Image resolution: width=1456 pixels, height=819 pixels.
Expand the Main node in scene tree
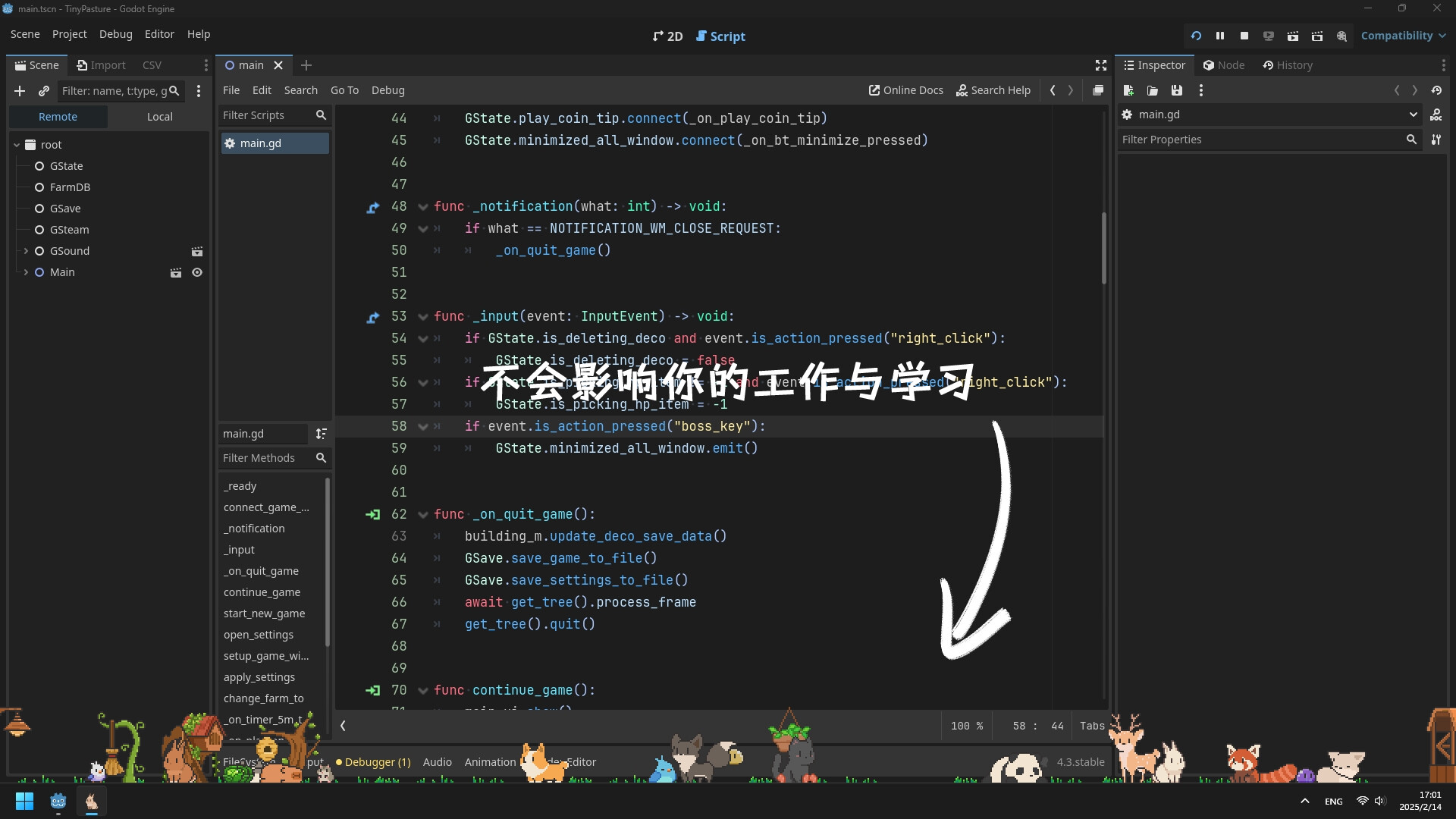tap(25, 271)
